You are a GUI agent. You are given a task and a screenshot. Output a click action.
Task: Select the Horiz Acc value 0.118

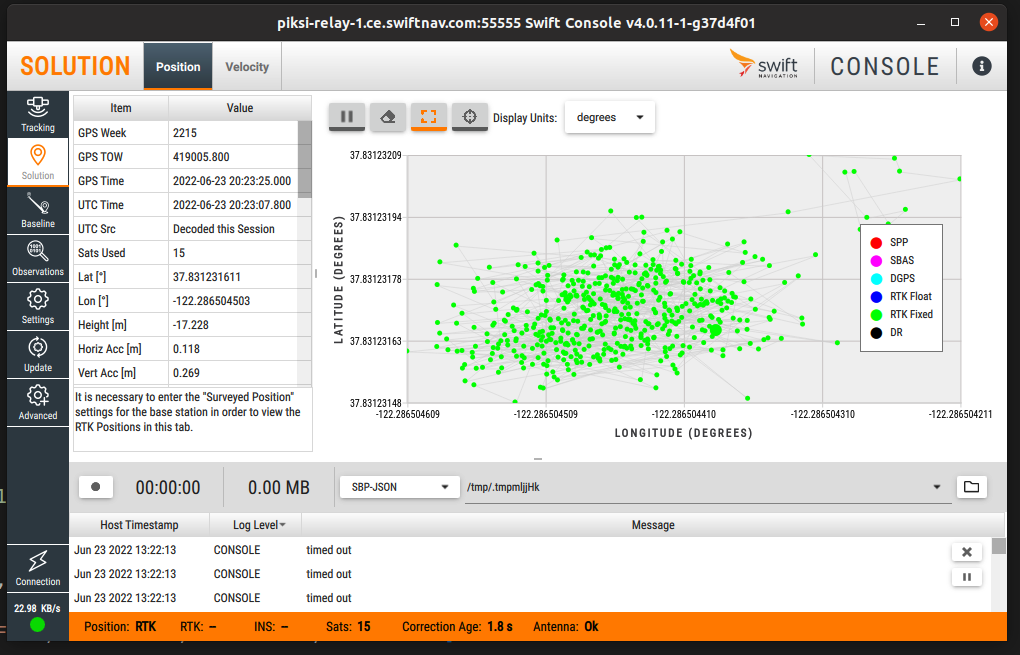pos(233,349)
